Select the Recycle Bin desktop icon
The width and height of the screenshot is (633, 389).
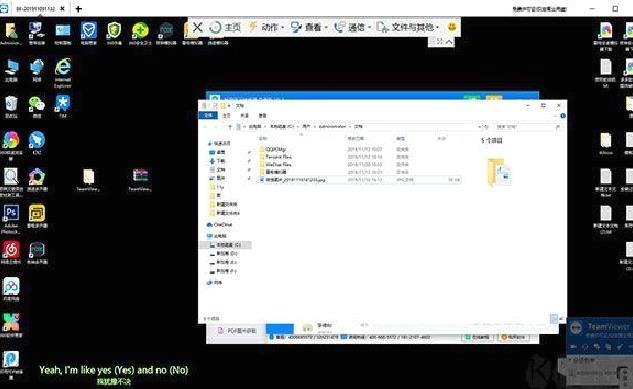tap(11, 107)
